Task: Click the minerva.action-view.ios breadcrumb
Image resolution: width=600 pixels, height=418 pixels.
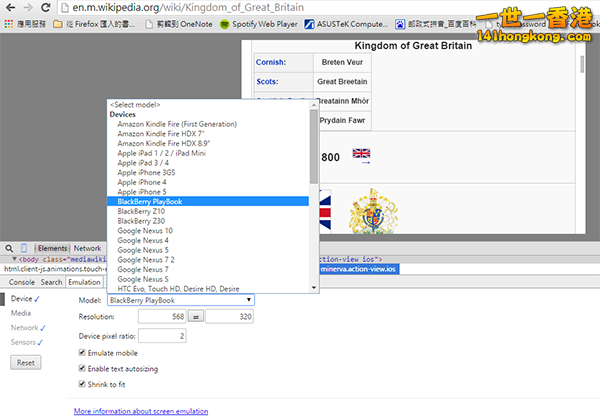Action: pyautogui.click(x=359, y=269)
